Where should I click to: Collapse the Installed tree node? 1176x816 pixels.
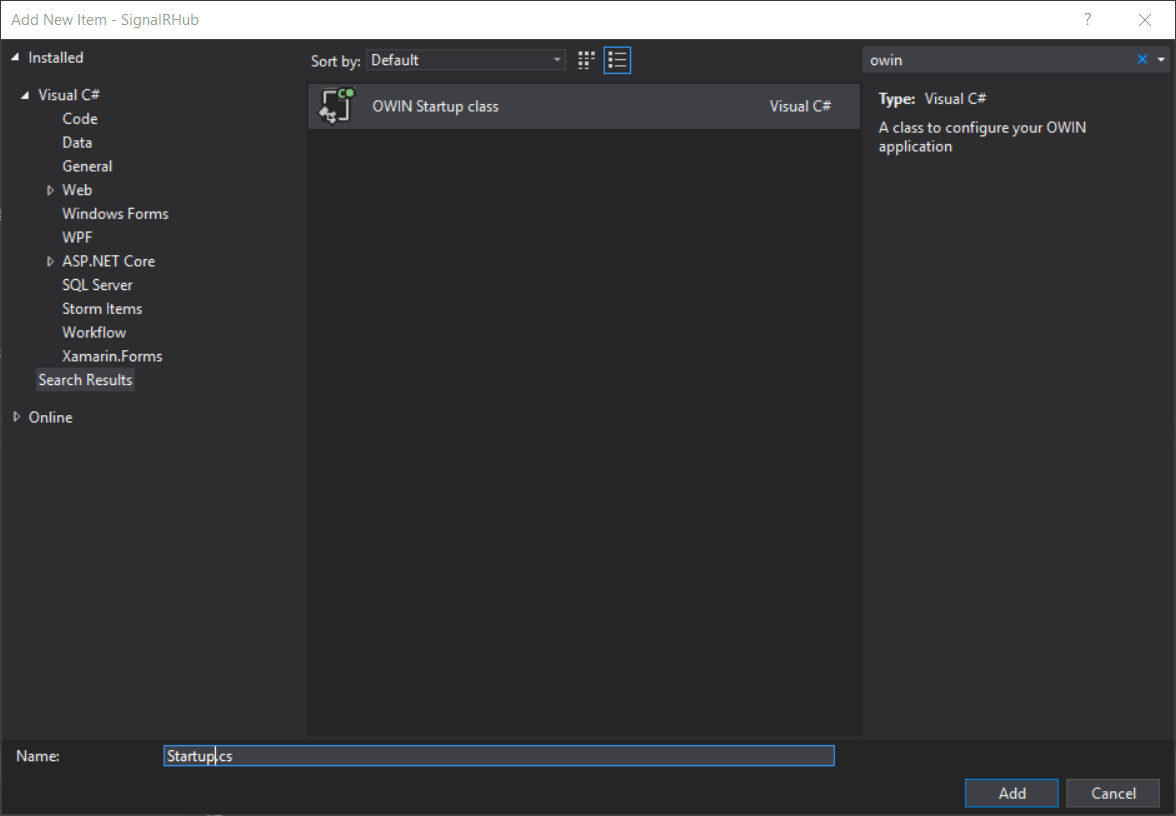[15, 58]
